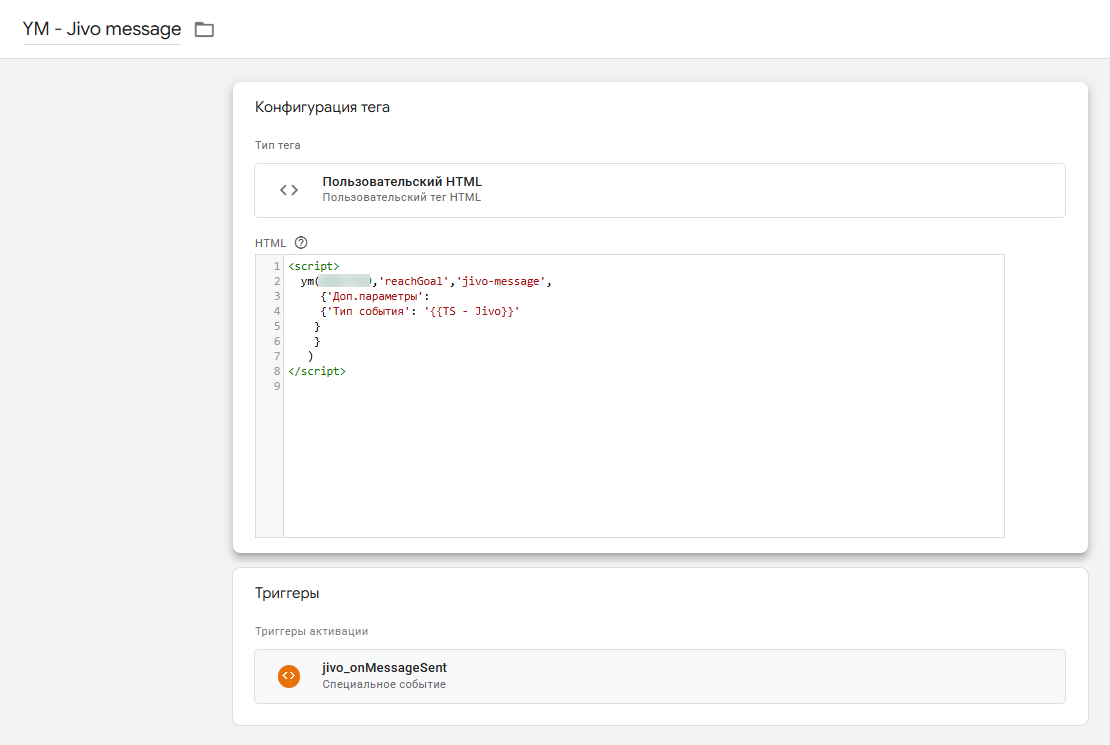
Task: Click the Конфигурация тега section heading
Action: coord(322,107)
